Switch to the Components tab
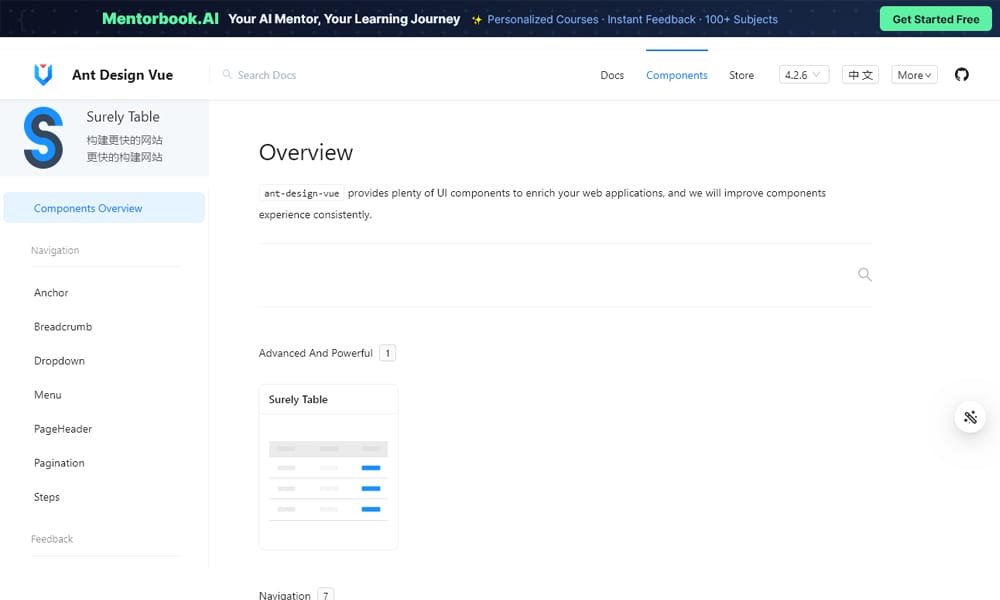This screenshot has width=1000, height=600. [677, 74]
